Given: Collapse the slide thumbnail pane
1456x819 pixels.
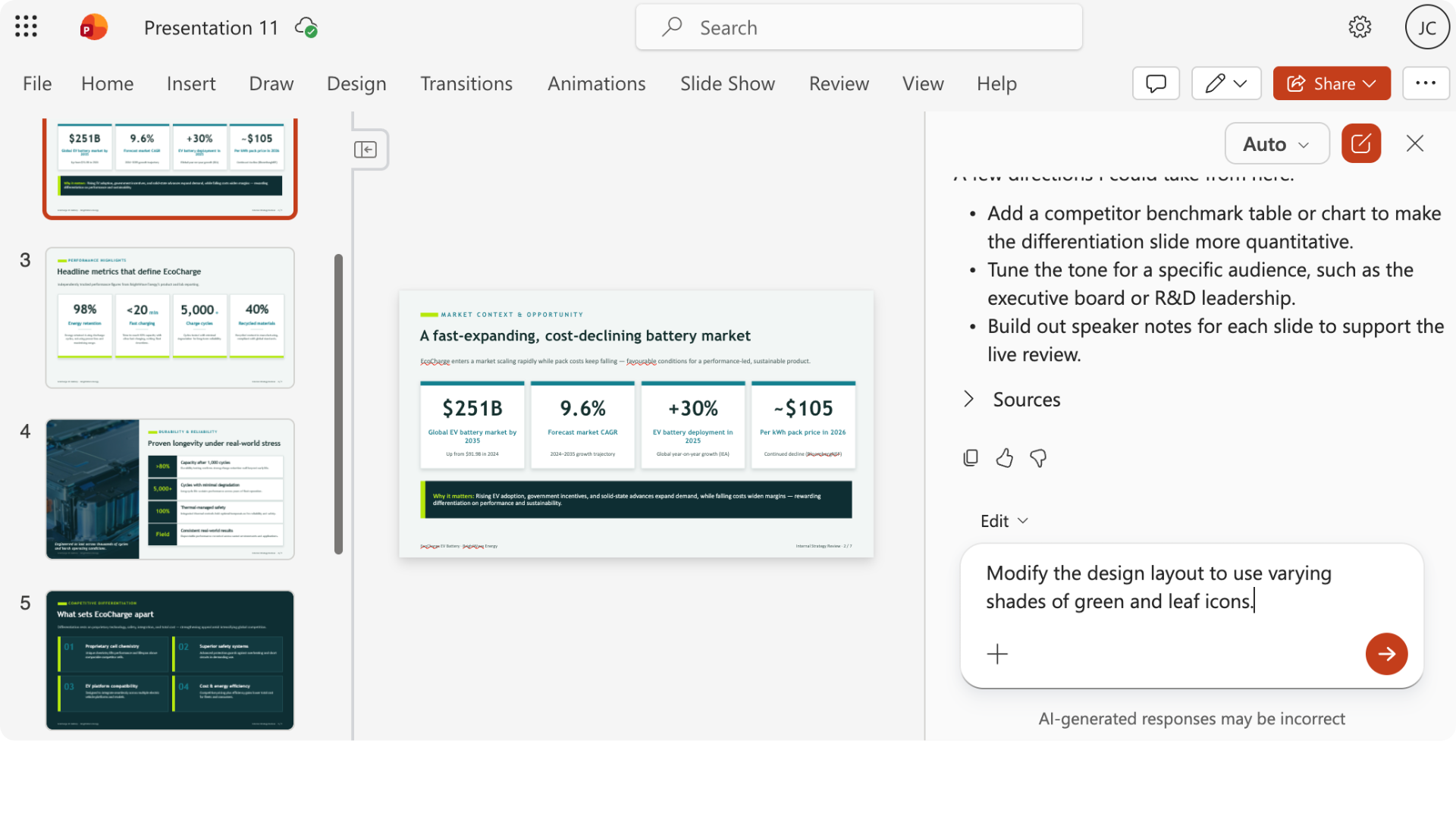Looking at the screenshot, I should click(x=366, y=149).
